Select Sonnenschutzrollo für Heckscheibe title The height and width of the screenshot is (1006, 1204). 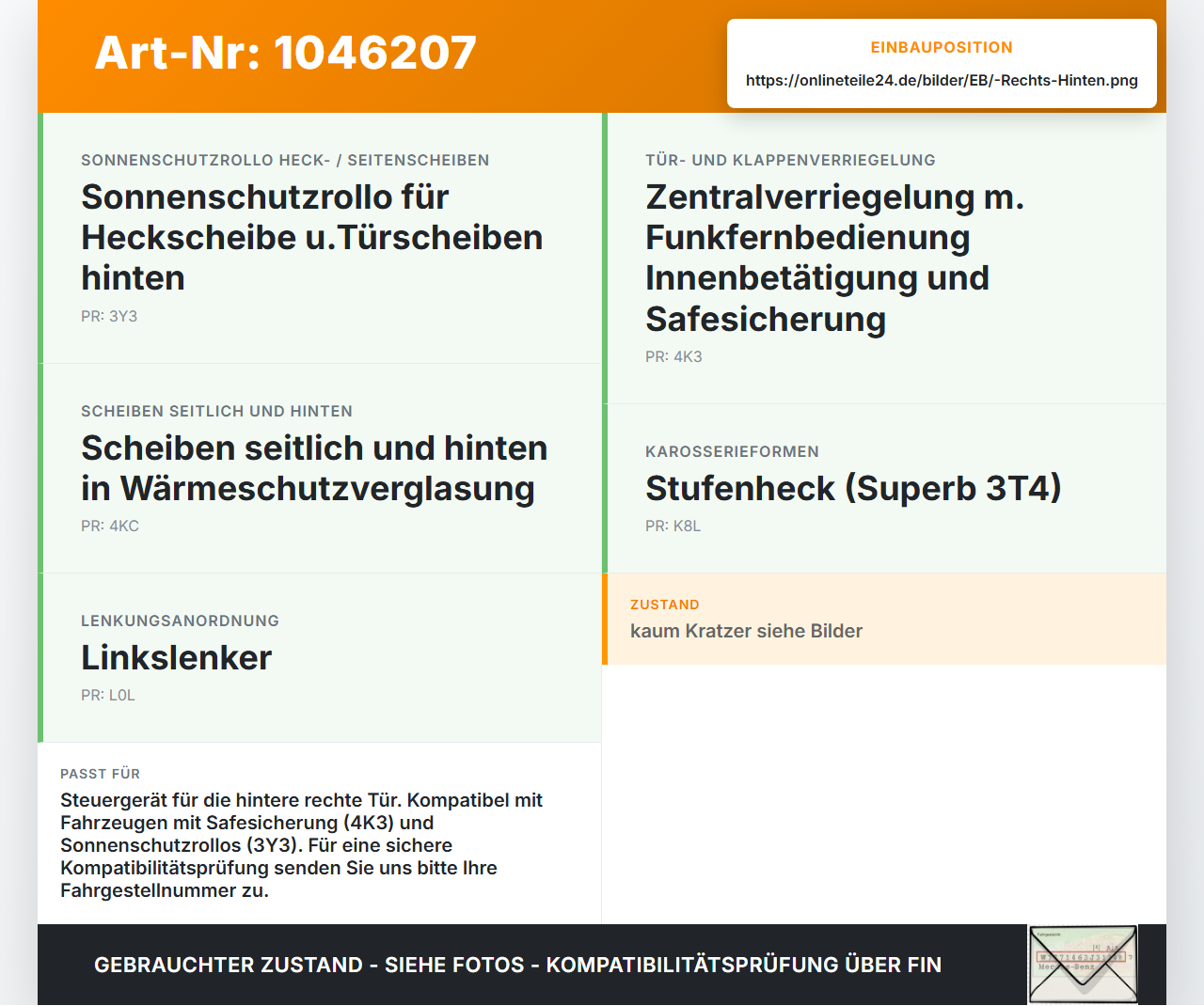tap(312, 238)
